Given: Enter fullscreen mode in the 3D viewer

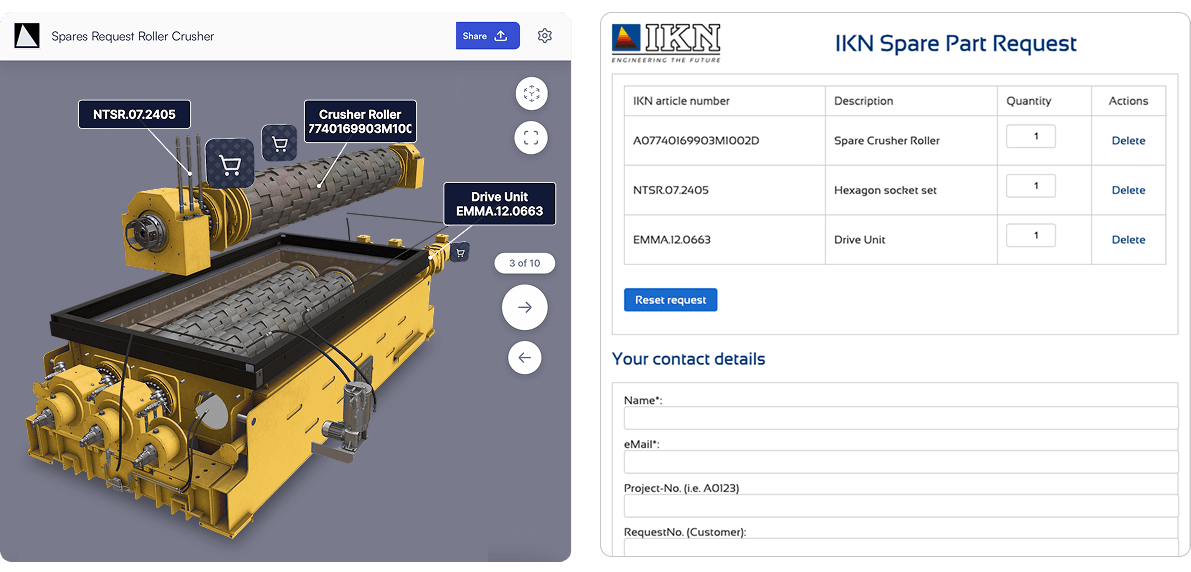Looking at the screenshot, I should tap(531, 137).
